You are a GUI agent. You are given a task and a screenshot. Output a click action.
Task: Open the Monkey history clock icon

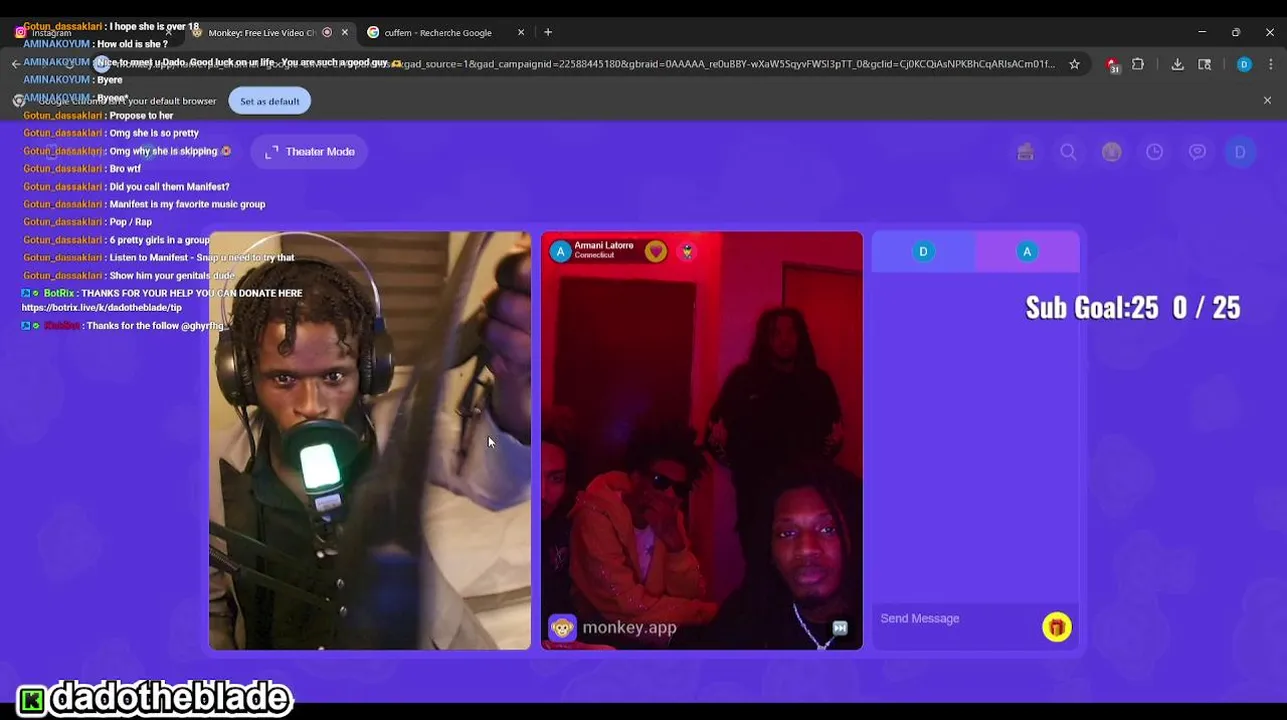click(1154, 152)
